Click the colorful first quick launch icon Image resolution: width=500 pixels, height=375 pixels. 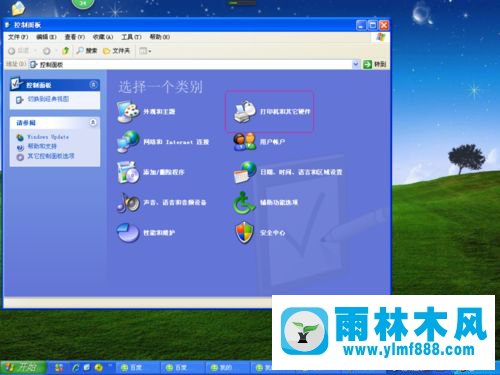pyautogui.click(x=59, y=367)
